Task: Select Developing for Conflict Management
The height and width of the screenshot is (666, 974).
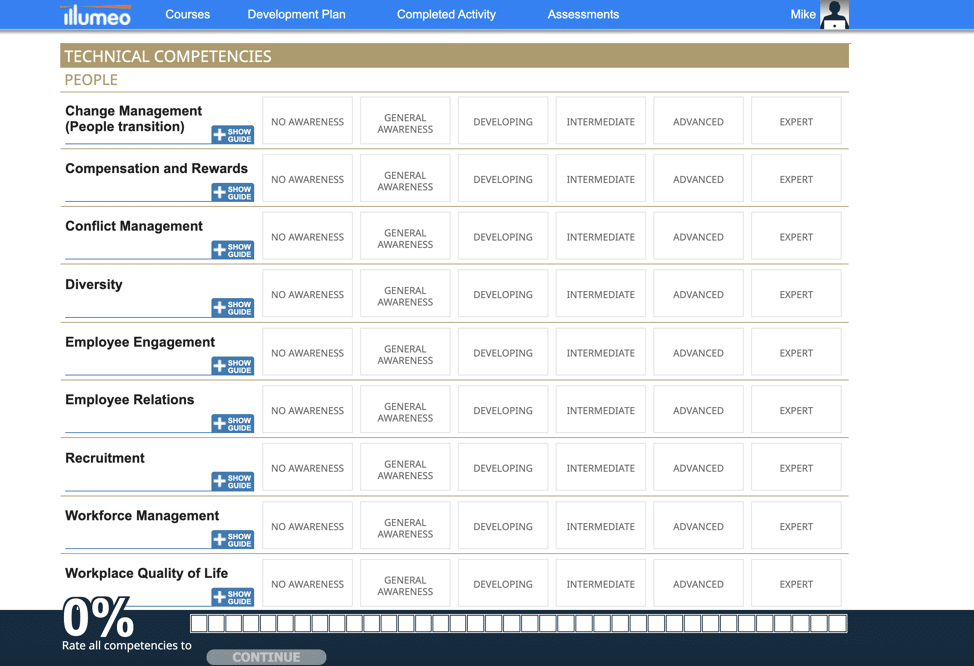Action: point(502,237)
